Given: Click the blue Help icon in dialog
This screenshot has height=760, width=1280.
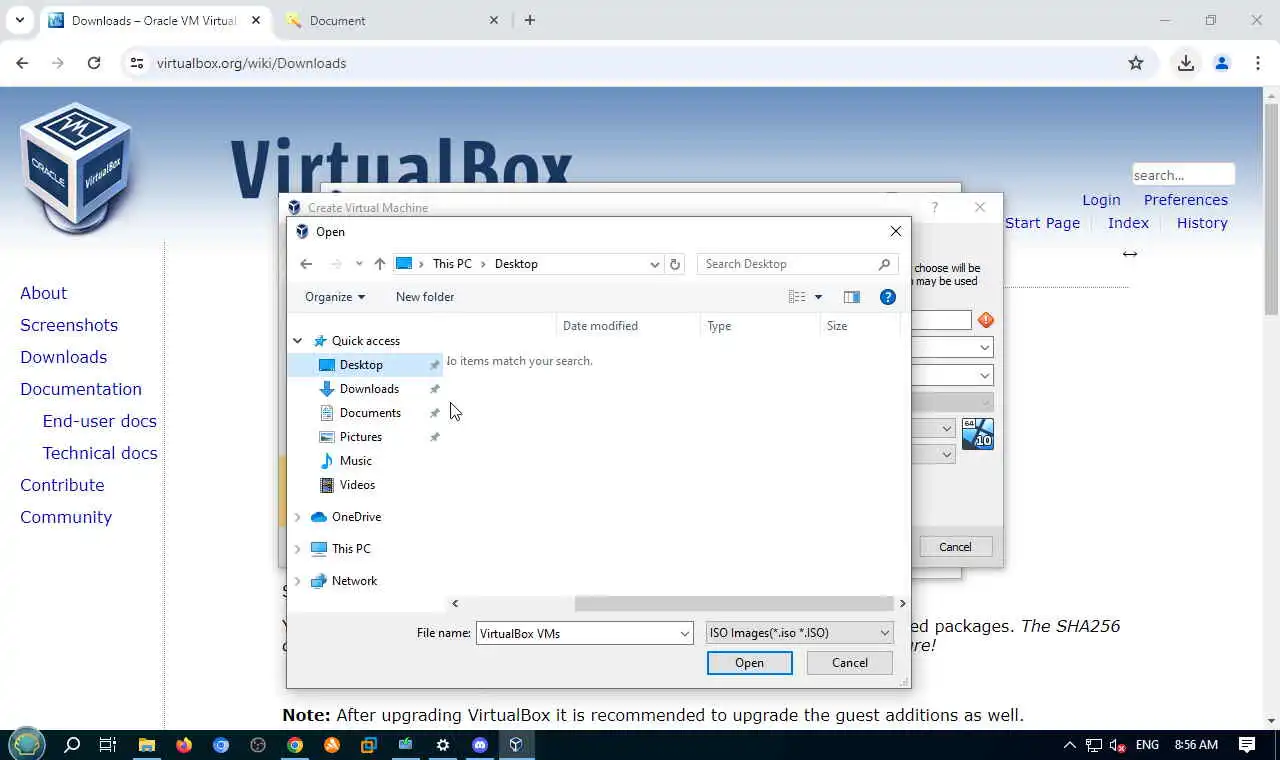Looking at the screenshot, I should 887,297.
